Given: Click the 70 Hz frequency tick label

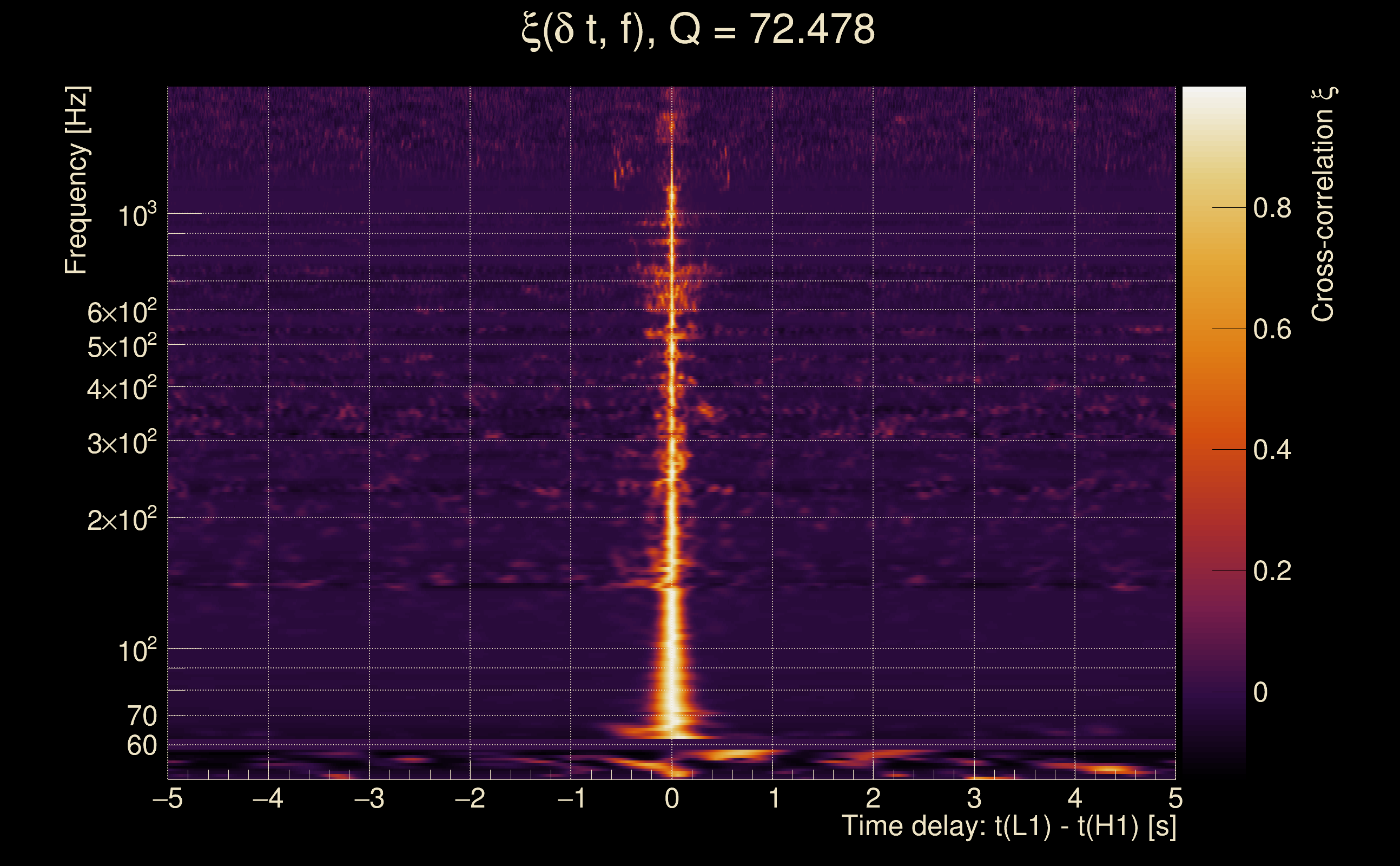Looking at the screenshot, I should [141, 716].
